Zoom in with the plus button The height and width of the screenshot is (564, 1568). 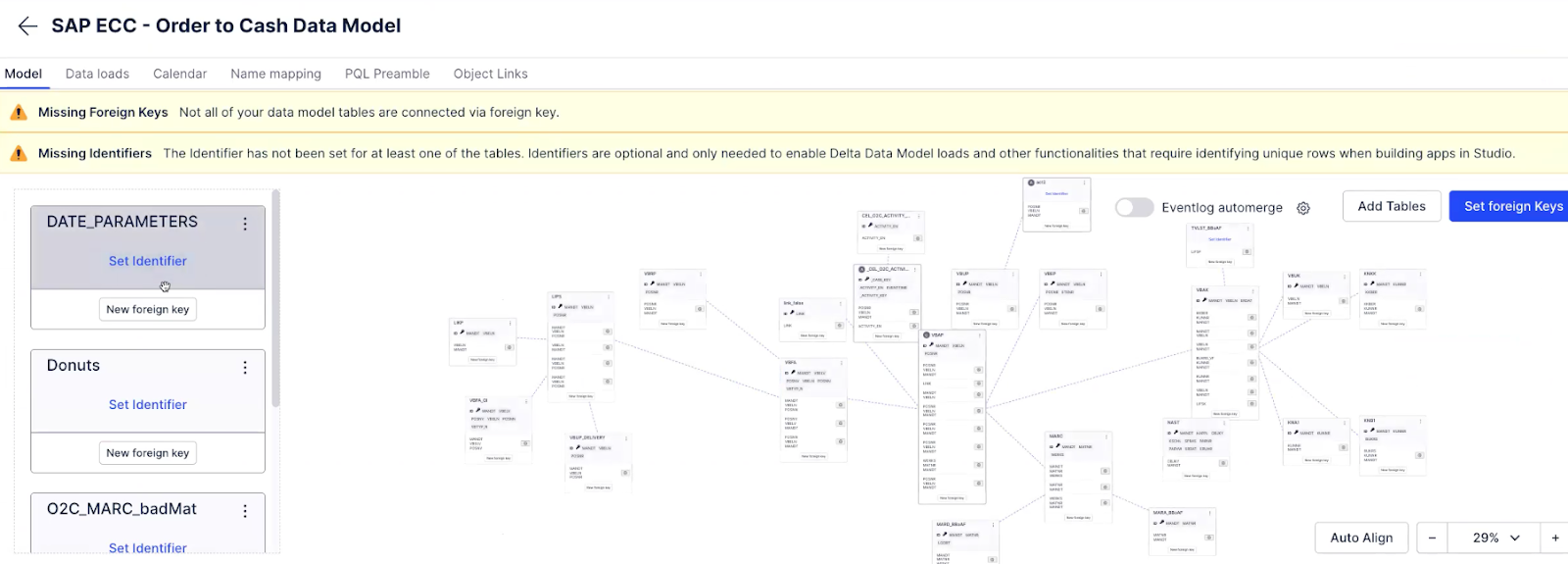click(x=1555, y=538)
